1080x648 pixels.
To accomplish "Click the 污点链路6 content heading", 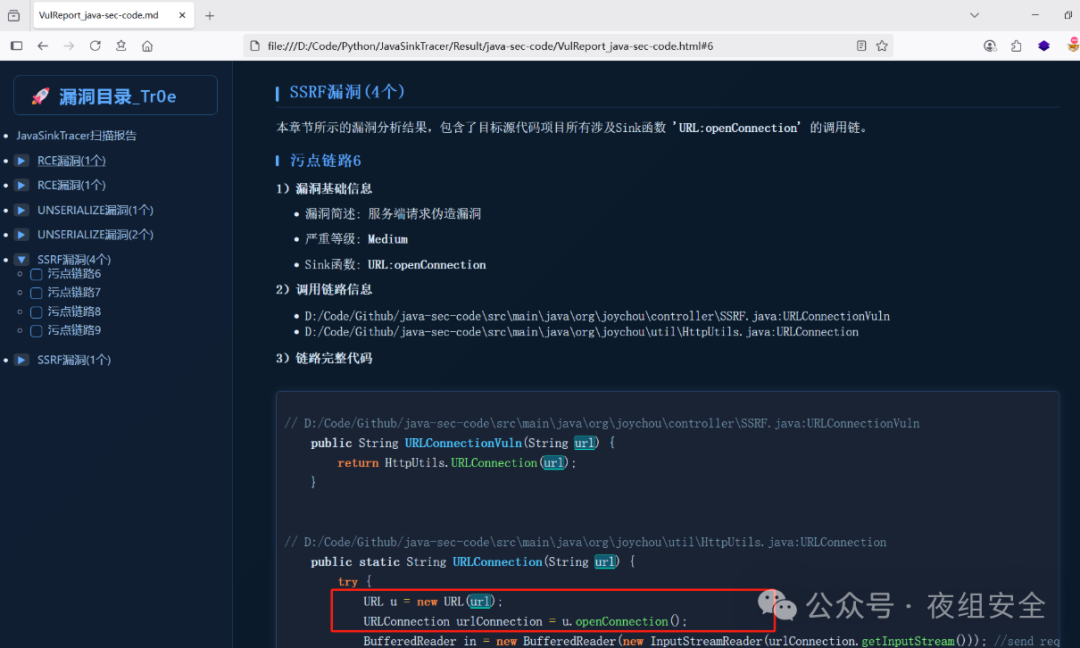I will (x=325, y=160).
